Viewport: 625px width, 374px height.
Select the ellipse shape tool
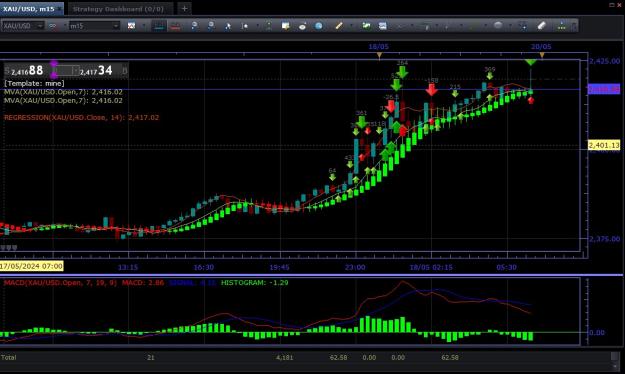(498, 25)
